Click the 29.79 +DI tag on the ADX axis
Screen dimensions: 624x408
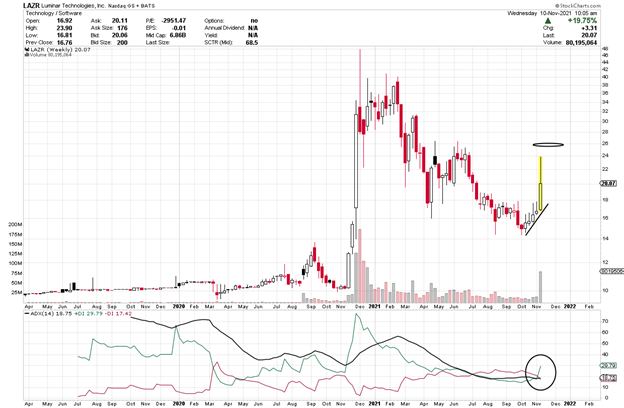[607, 365]
